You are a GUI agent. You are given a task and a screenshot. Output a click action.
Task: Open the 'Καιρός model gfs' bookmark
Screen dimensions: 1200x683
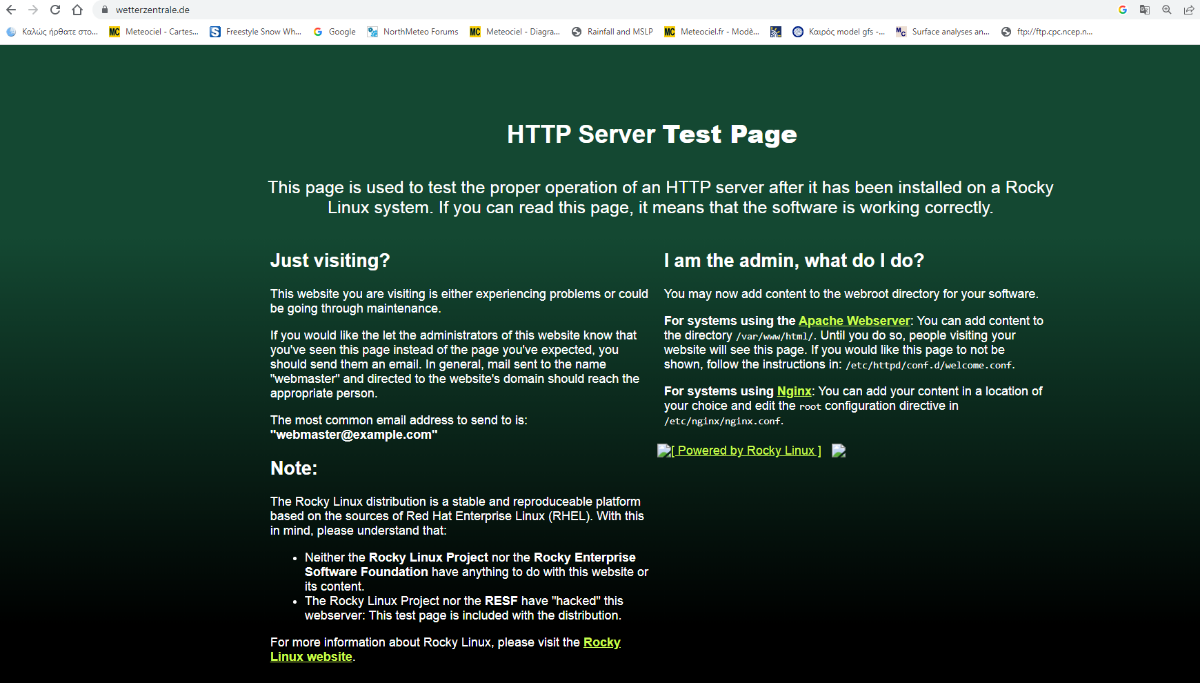(x=839, y=31)
